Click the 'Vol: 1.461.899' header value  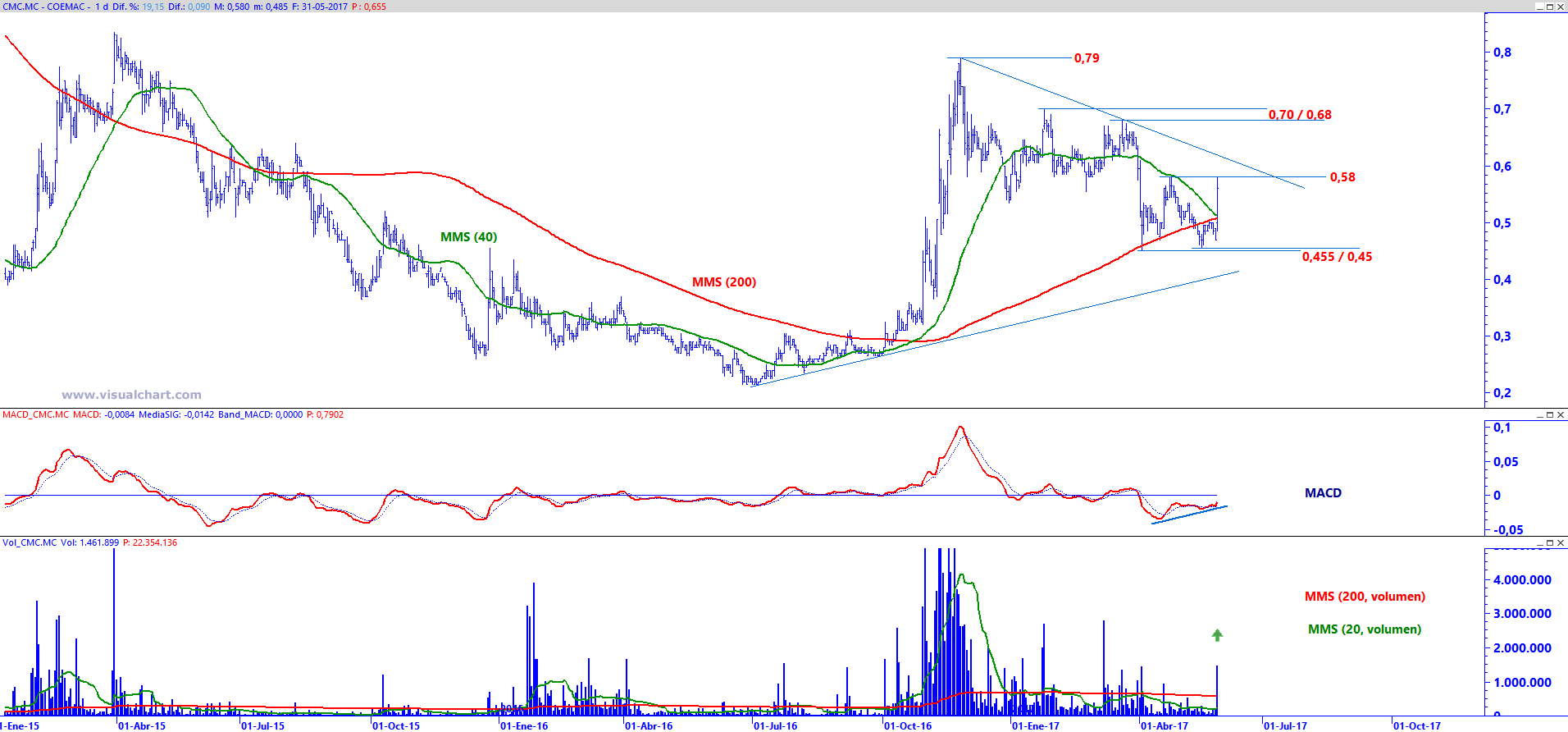click(x=89, y=542)
